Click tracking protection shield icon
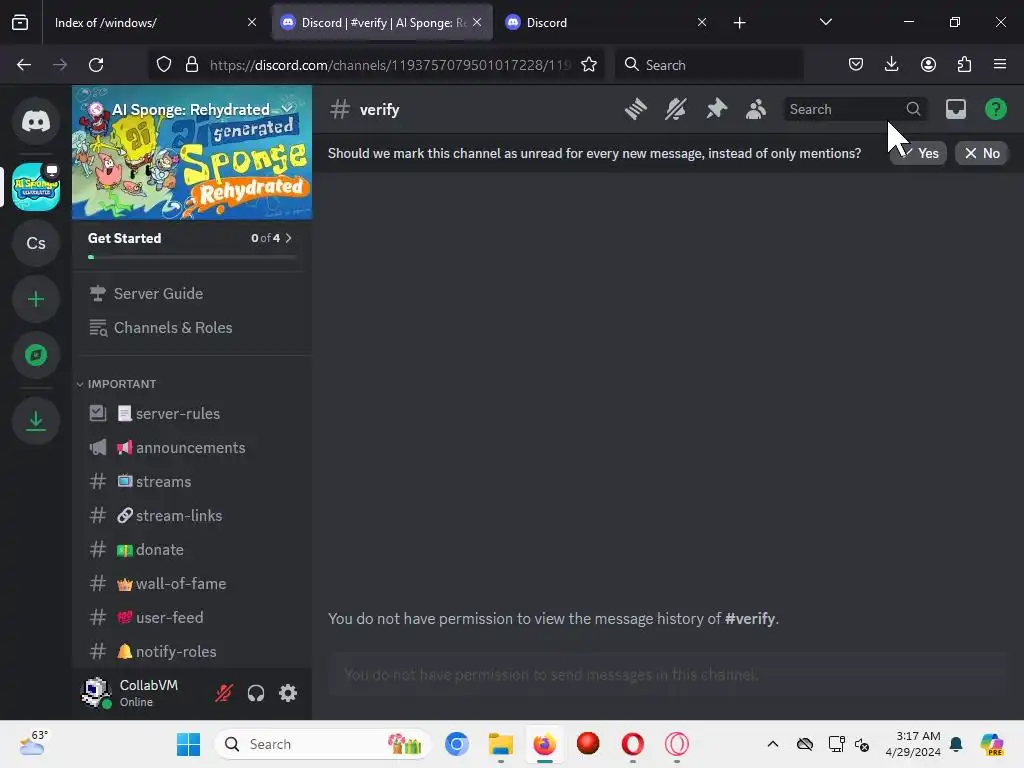 point(164,65)
